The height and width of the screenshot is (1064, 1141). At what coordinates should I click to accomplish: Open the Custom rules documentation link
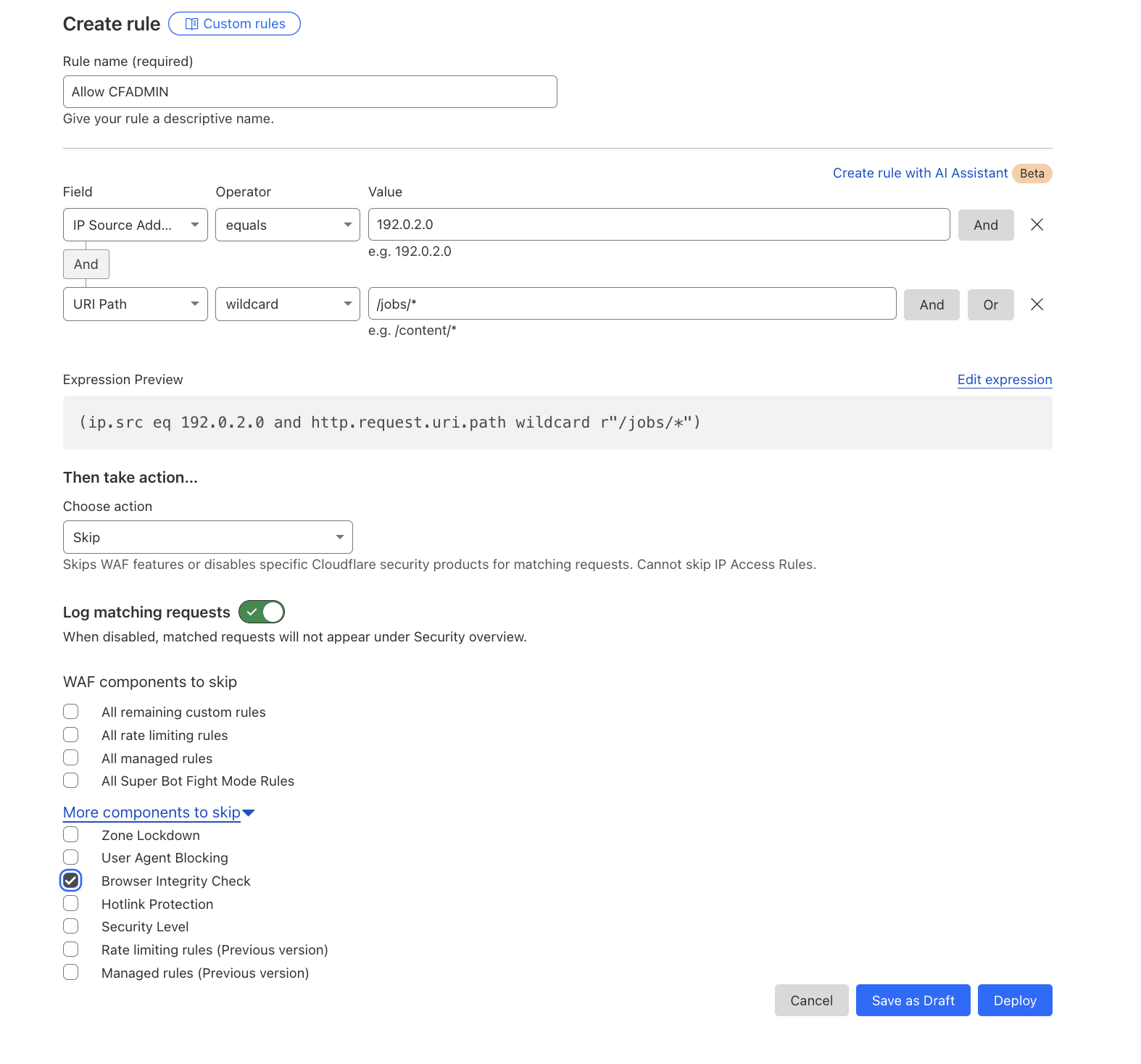[234, 24]
